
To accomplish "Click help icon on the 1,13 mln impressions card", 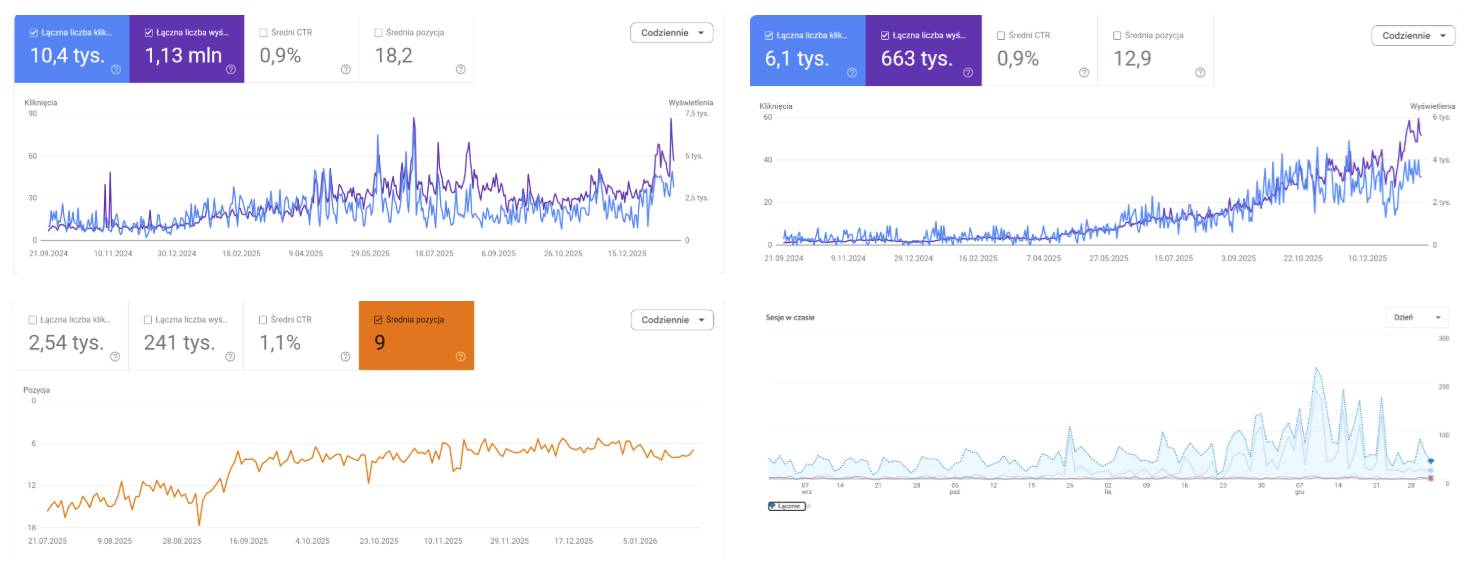I will [231, 70].
